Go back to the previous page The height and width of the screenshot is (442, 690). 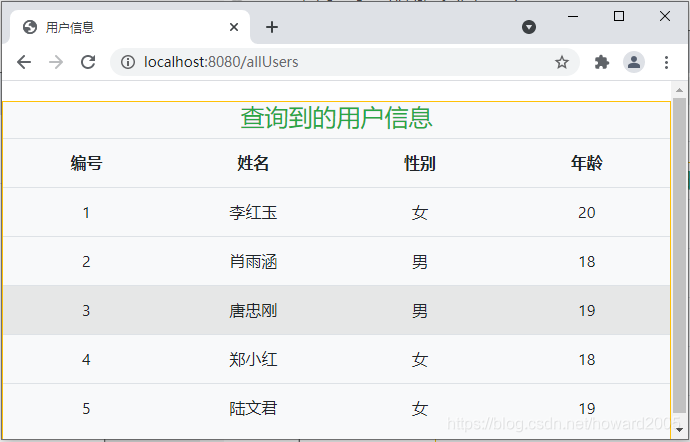24,62
